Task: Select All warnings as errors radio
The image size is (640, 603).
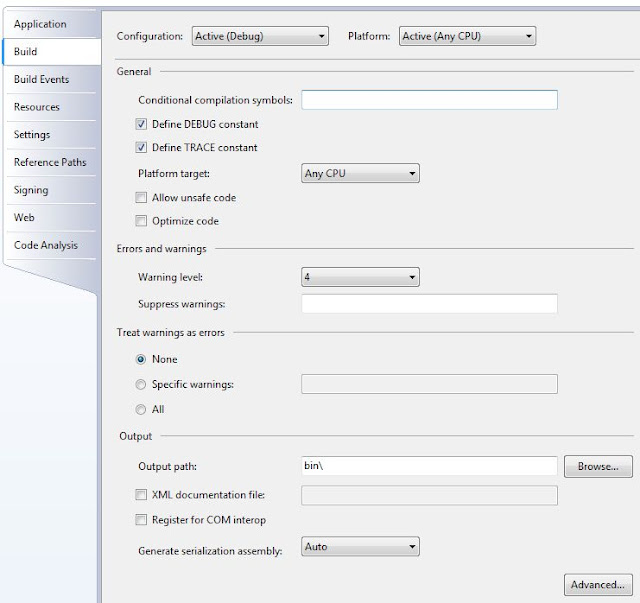Action: 140,409
